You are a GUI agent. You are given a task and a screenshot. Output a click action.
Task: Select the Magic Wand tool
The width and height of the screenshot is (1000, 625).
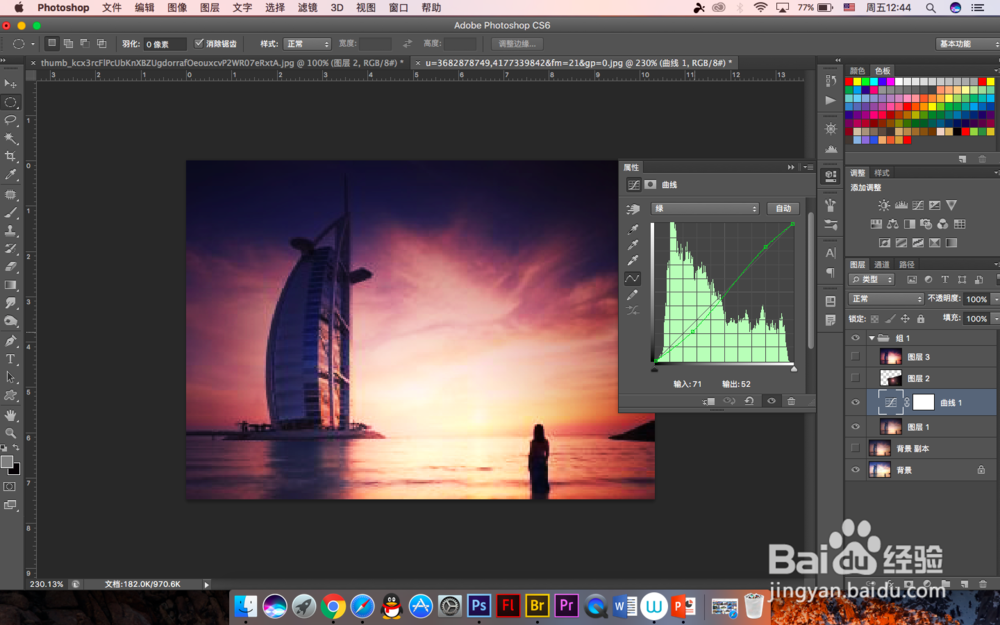pyautogui.click(x=11, y=138)
